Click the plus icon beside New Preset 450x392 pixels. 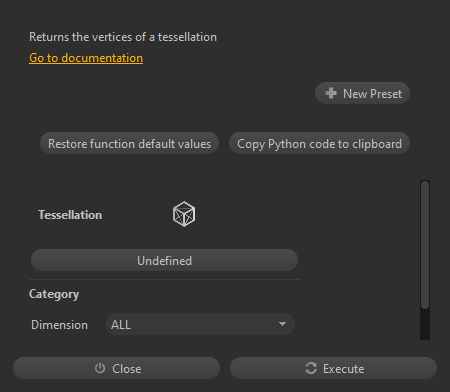(331, 93)
